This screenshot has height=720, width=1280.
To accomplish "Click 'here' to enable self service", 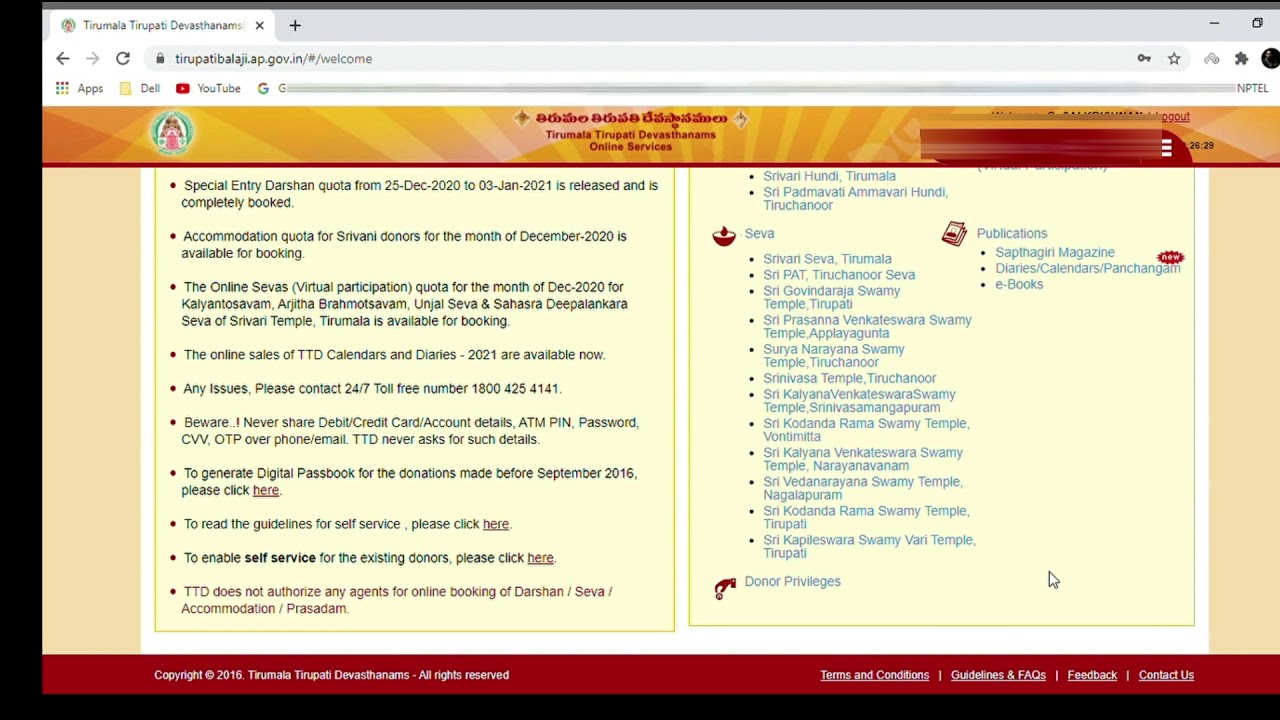I will (540, 558).
